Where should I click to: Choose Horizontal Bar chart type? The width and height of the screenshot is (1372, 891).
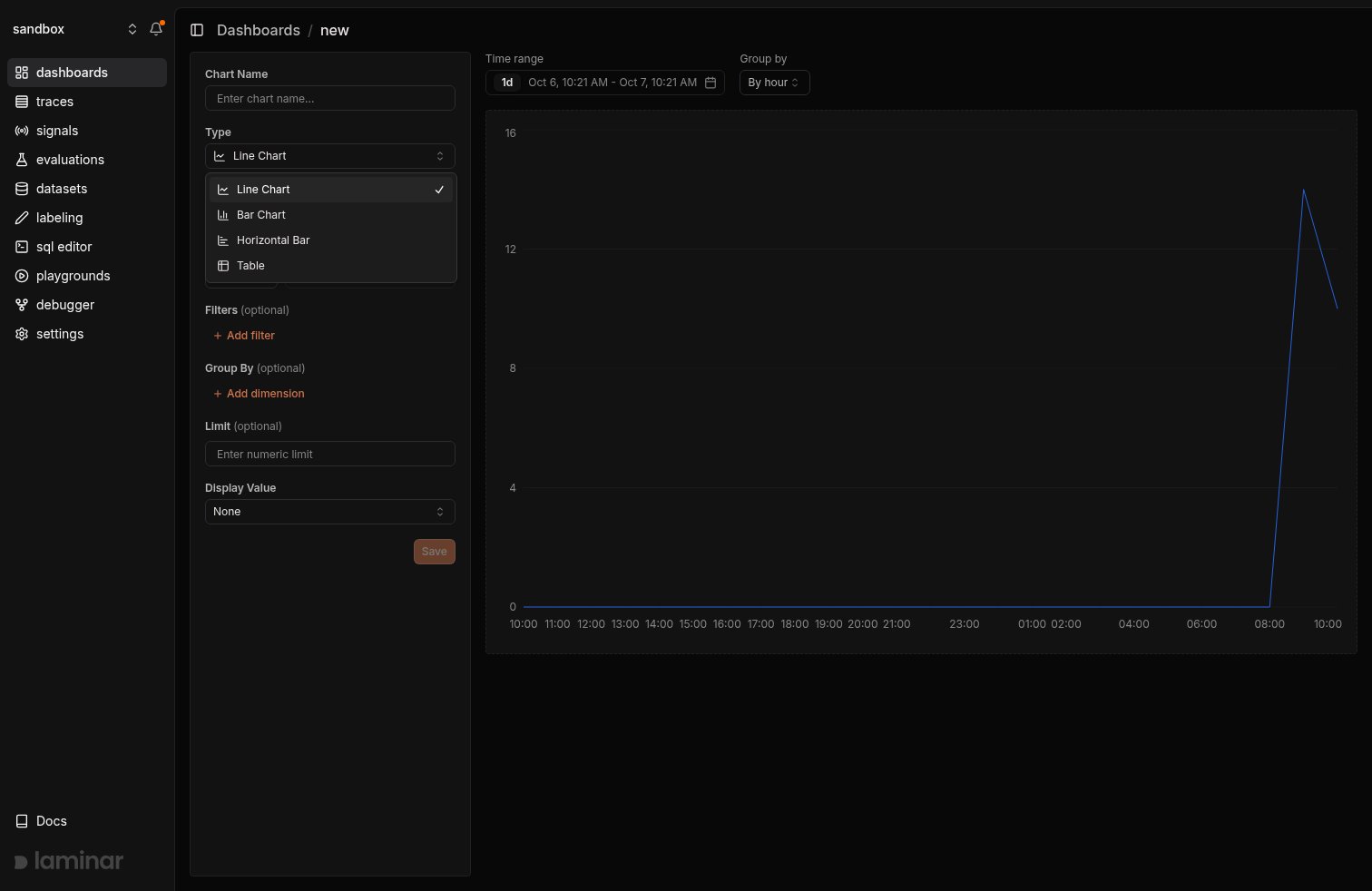pos(331,240)
